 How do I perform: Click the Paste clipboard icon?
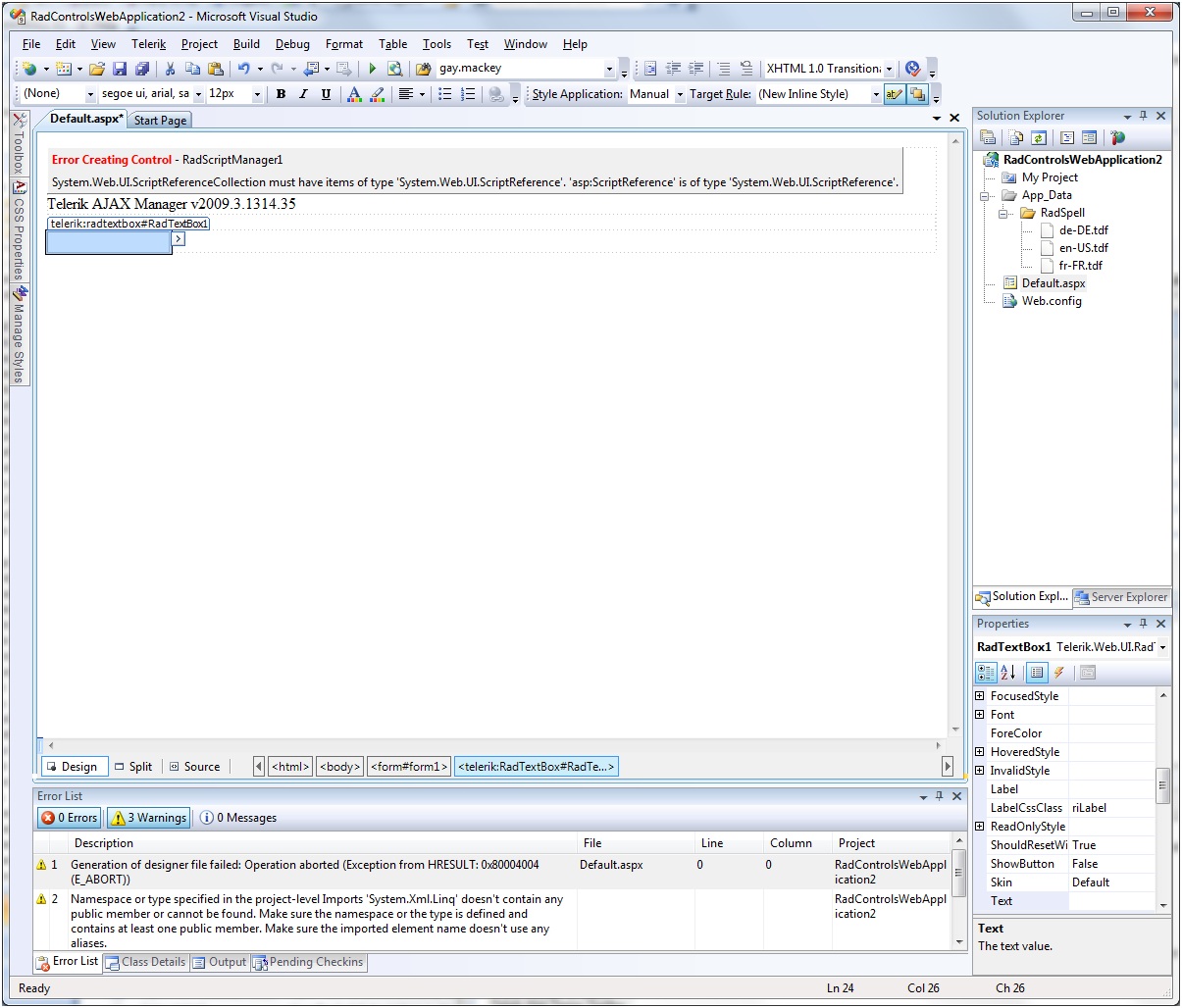216,69
